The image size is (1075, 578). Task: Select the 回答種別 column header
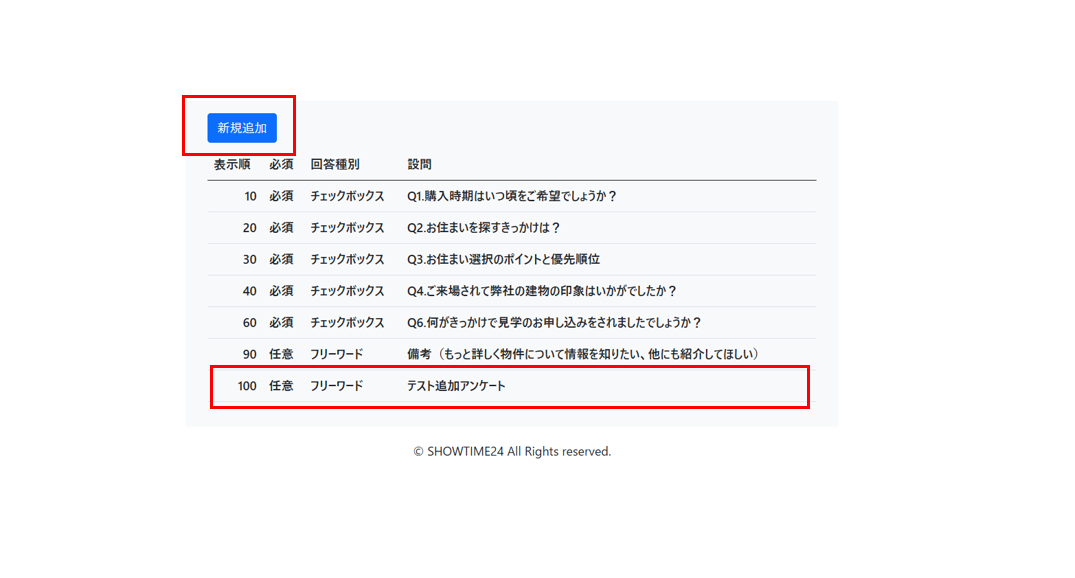click(x=335, y=165)
